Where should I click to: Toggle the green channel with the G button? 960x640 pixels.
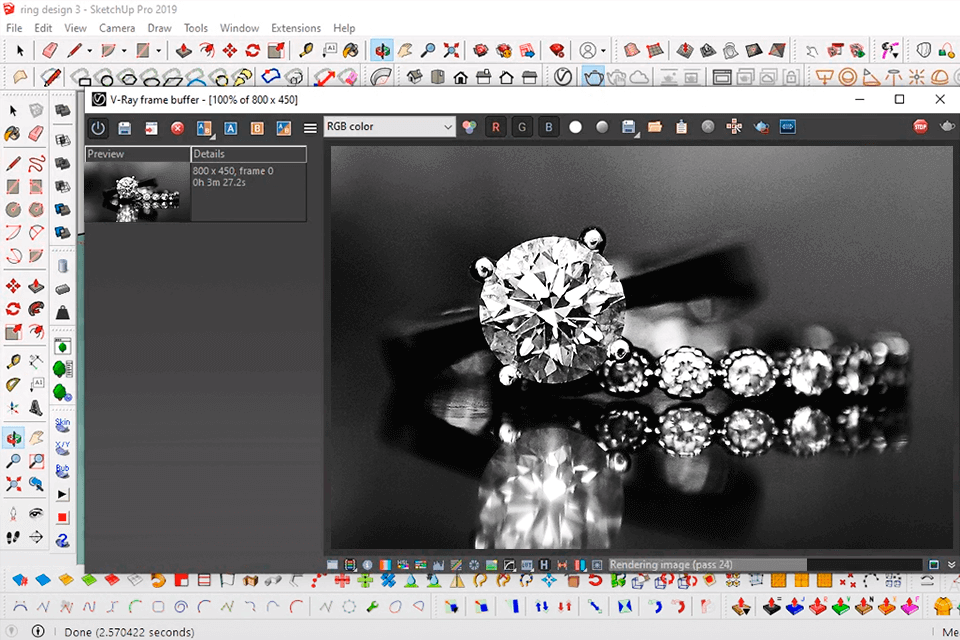(x=521, y=127)
